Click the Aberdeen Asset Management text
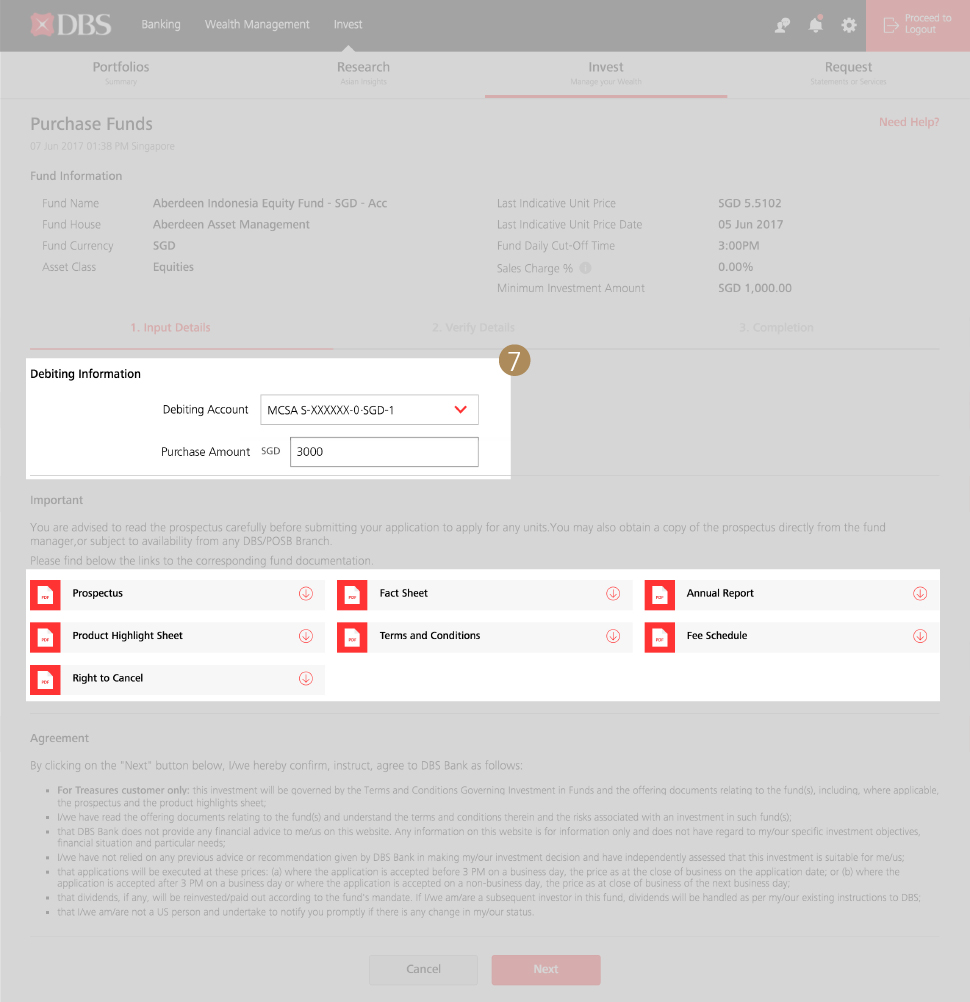 tap(231, 224)
